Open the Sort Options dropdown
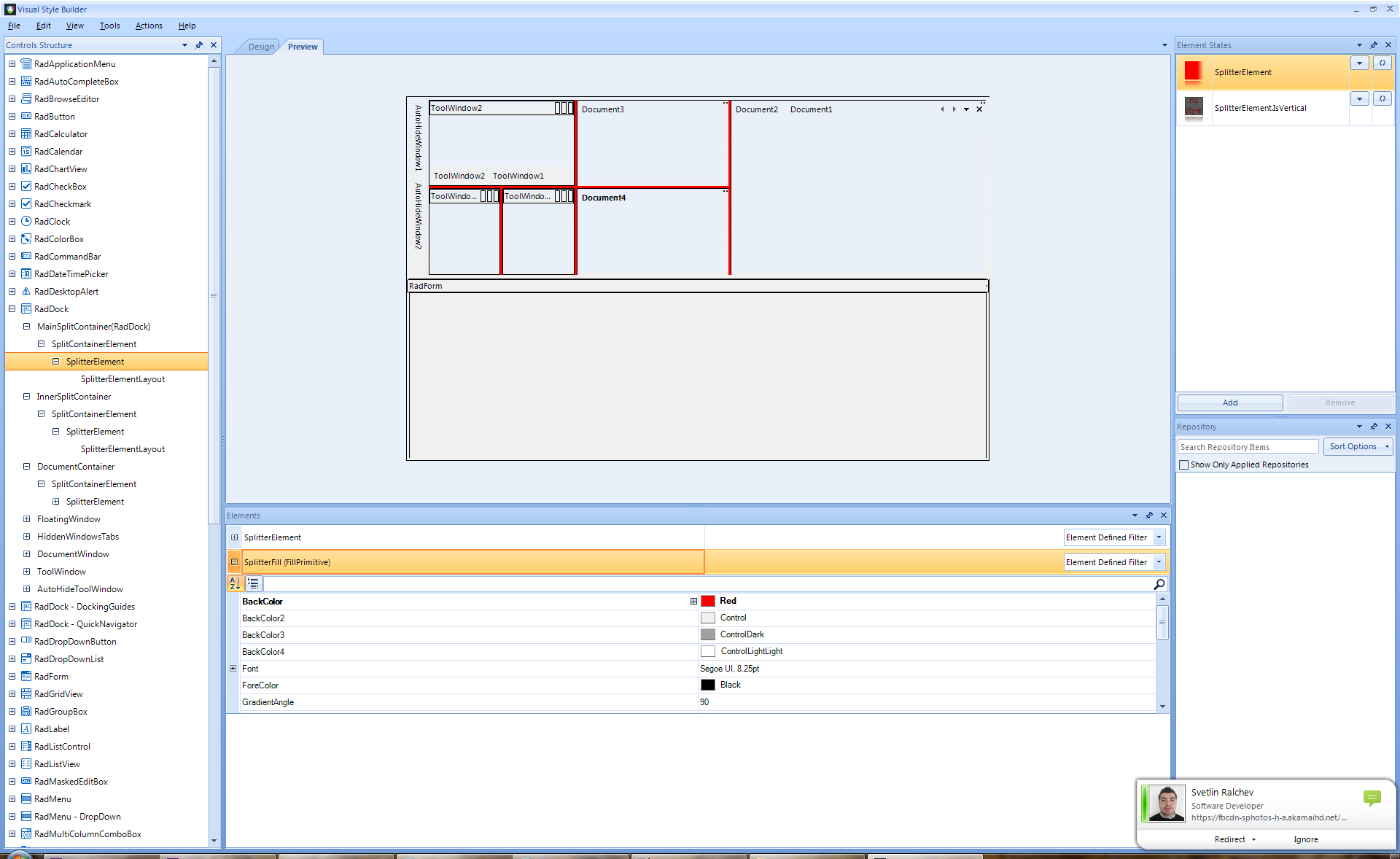Screen dimensions: 1400x859 pyautogui.click(x=1358, y=446)
